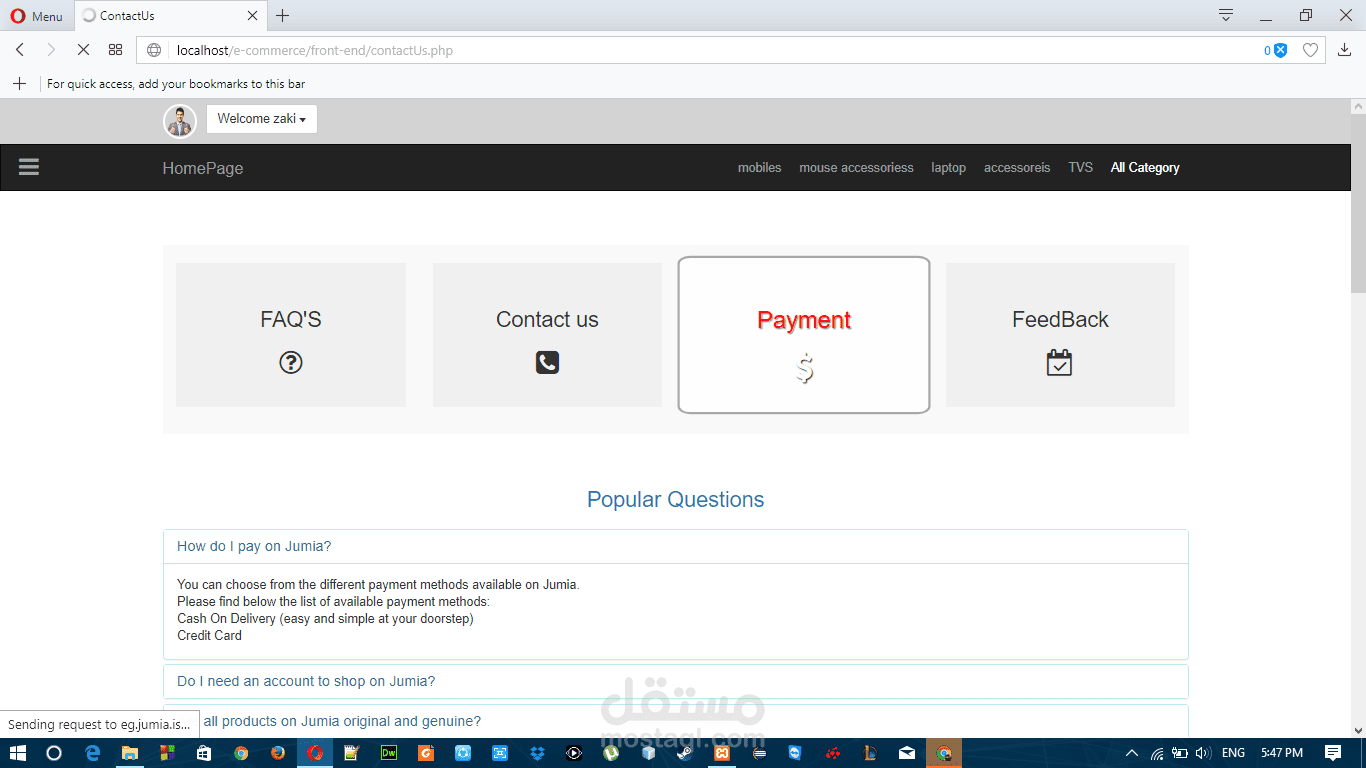Open Cortana search circle on taskbar
Viewport: 1366px width, 768px height.
[54, 753]
